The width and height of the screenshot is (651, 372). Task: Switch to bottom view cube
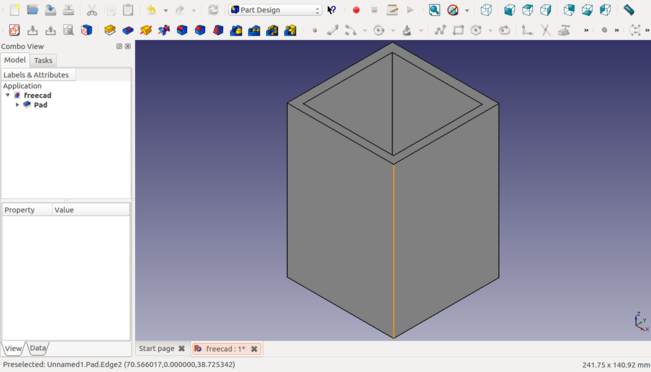(x=587, y=10)
